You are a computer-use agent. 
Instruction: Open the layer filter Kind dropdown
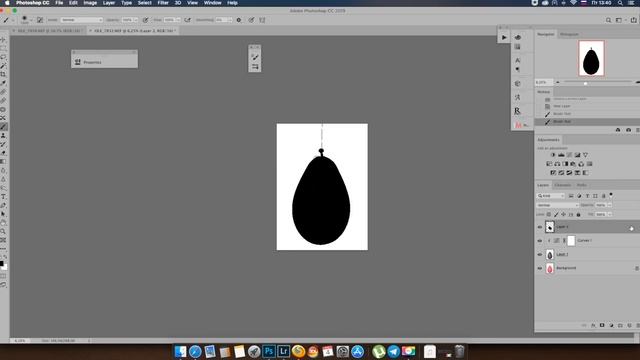coord(551,196)
